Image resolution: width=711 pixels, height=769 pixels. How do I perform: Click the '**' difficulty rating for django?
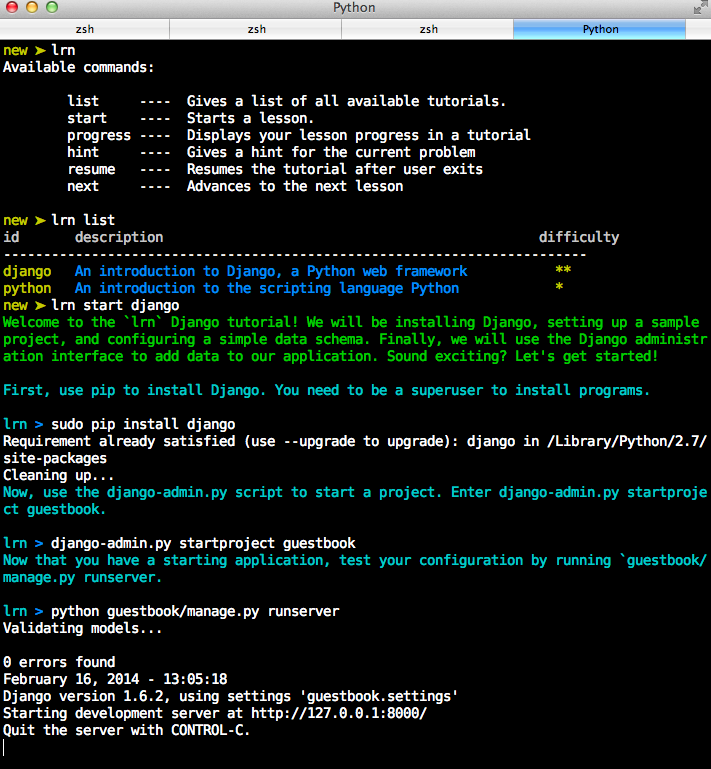pos(563,270)
